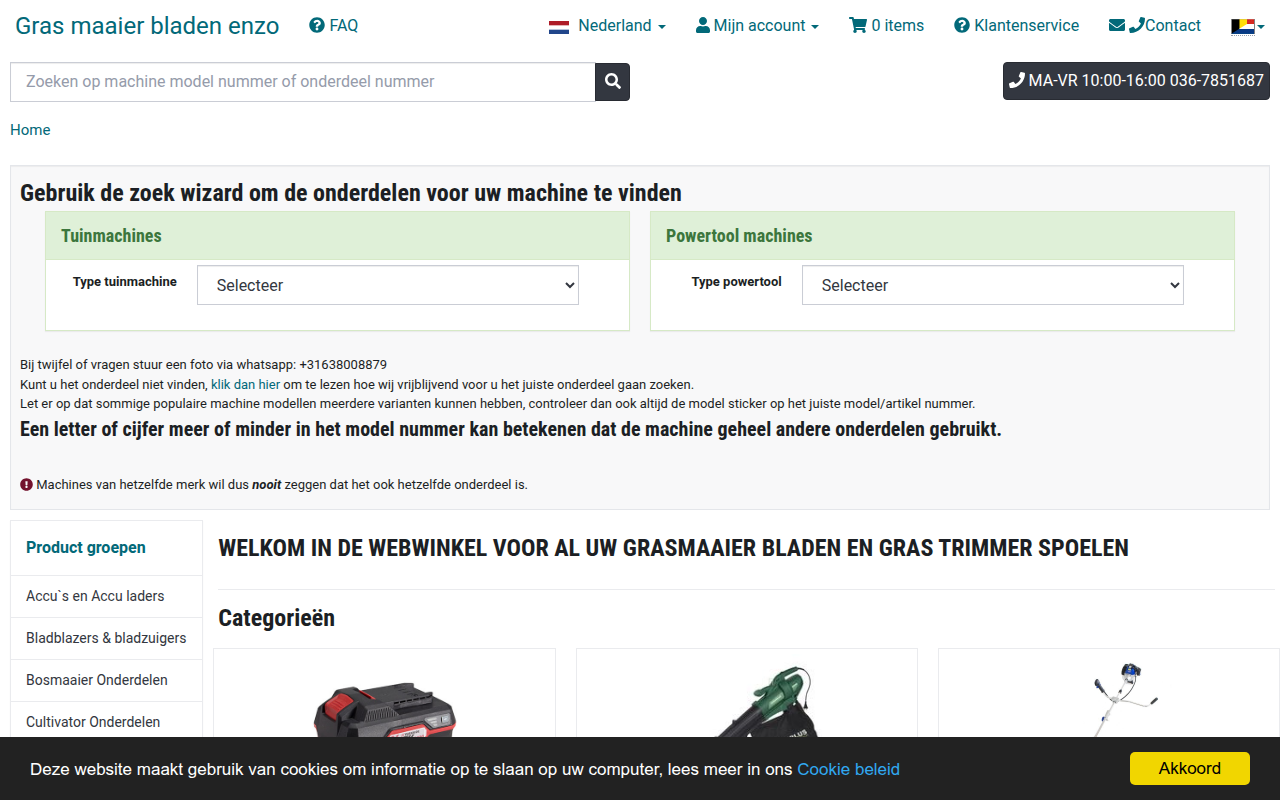1280x800 pixels.
Task: Click the Categorieën heading
Action: point(276,618)
